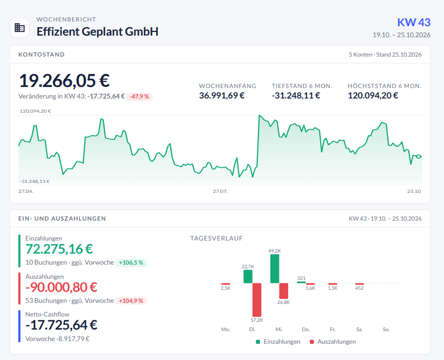The width and height of the screenshot is (444, 360).
Task: Click the Wochenanfang value 36.991,69 €
Action: (x=222, y=96)
